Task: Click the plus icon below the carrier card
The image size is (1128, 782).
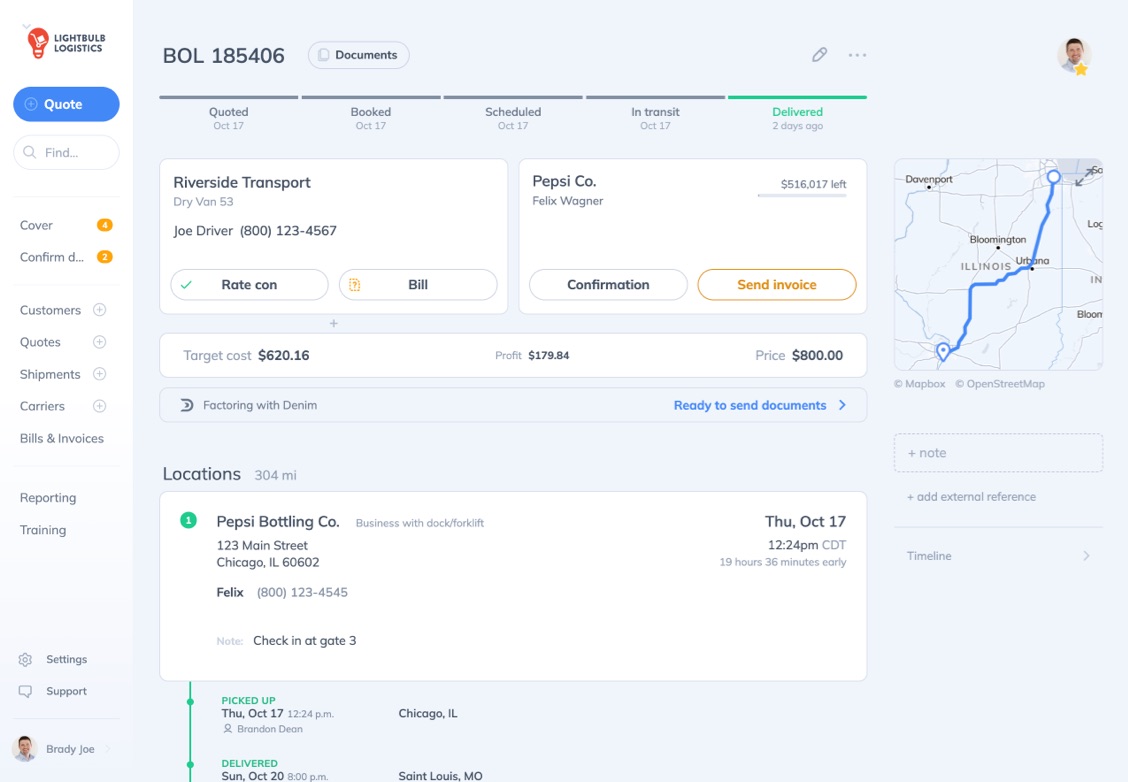Action: (334, 324)
